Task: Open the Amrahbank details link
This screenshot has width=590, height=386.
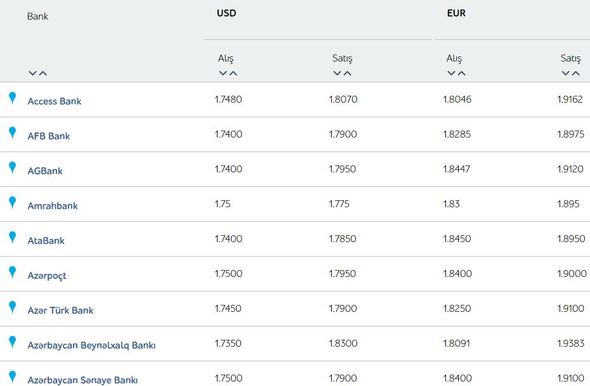Action: 53,206
